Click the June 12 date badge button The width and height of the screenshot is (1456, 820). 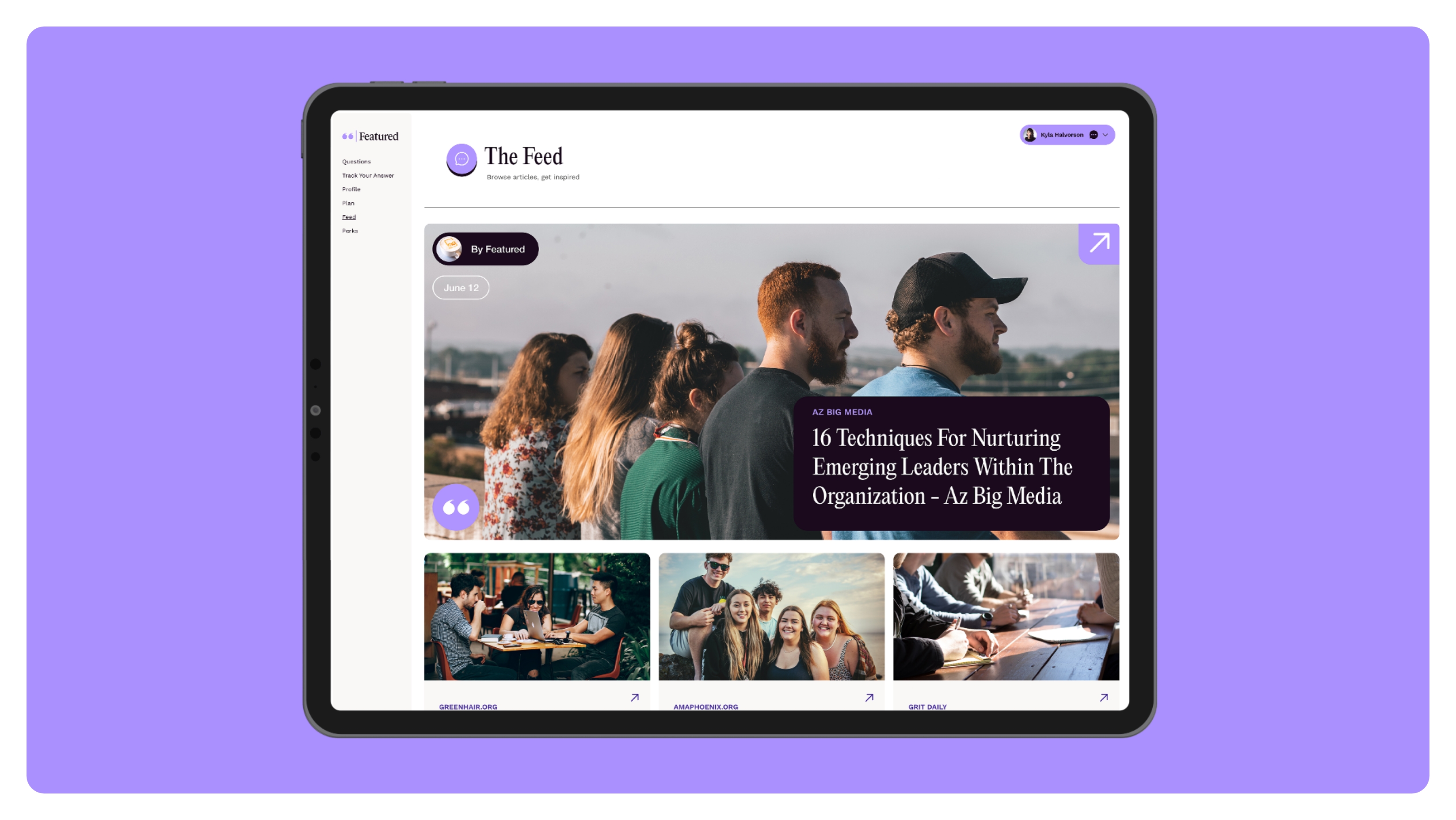point(461,288)
